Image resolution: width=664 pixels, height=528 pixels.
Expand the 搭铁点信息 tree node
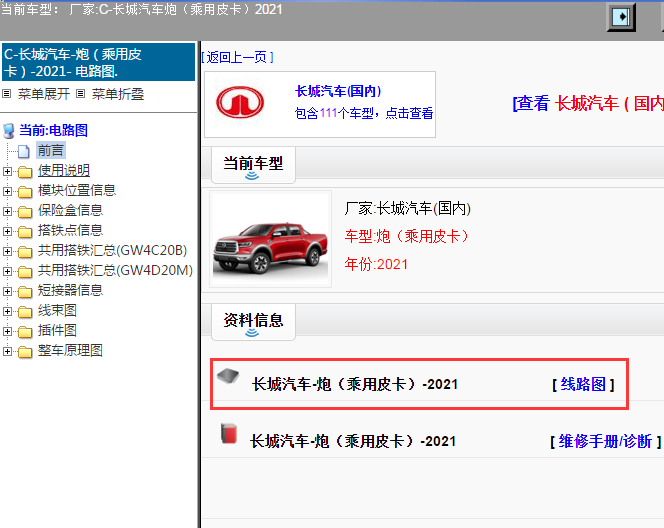tap(7, 231)
